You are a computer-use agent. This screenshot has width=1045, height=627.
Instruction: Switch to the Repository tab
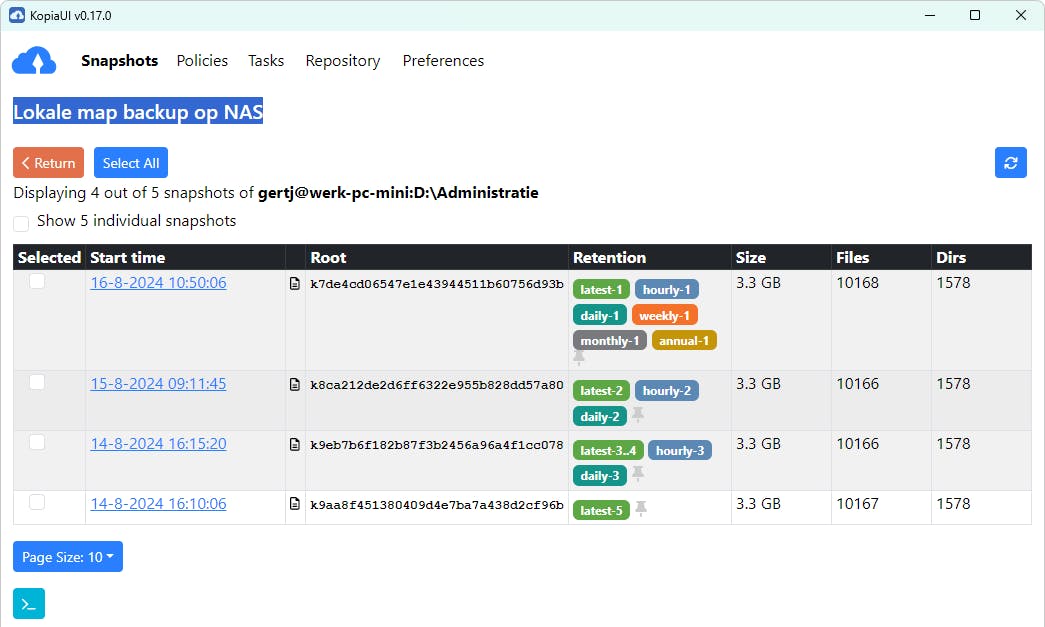pos(343,61)
